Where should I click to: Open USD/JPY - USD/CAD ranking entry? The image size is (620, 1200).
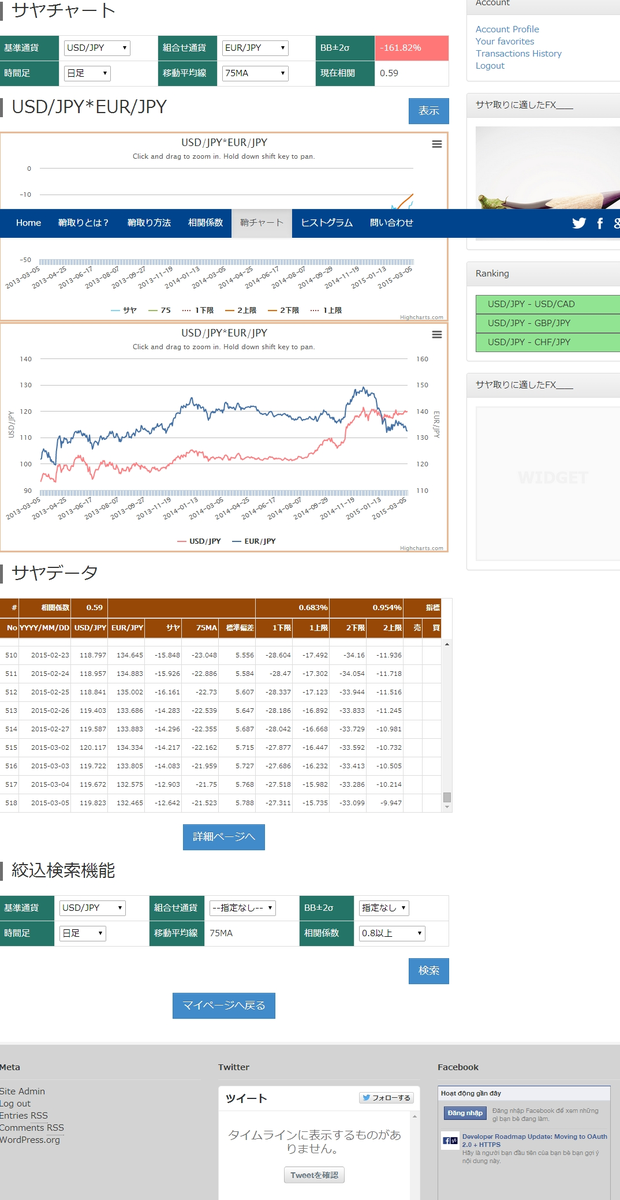[x=548, y=304]
